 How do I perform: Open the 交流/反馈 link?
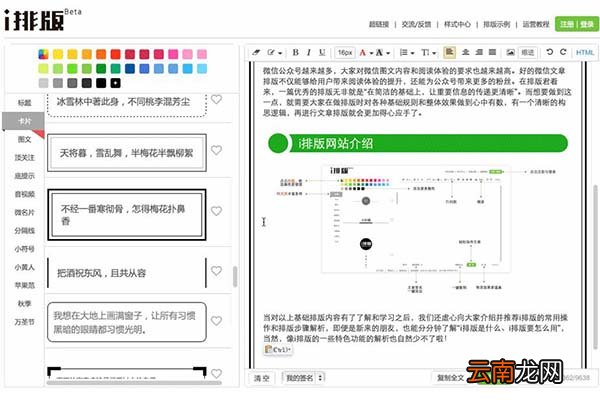point(416,24)
